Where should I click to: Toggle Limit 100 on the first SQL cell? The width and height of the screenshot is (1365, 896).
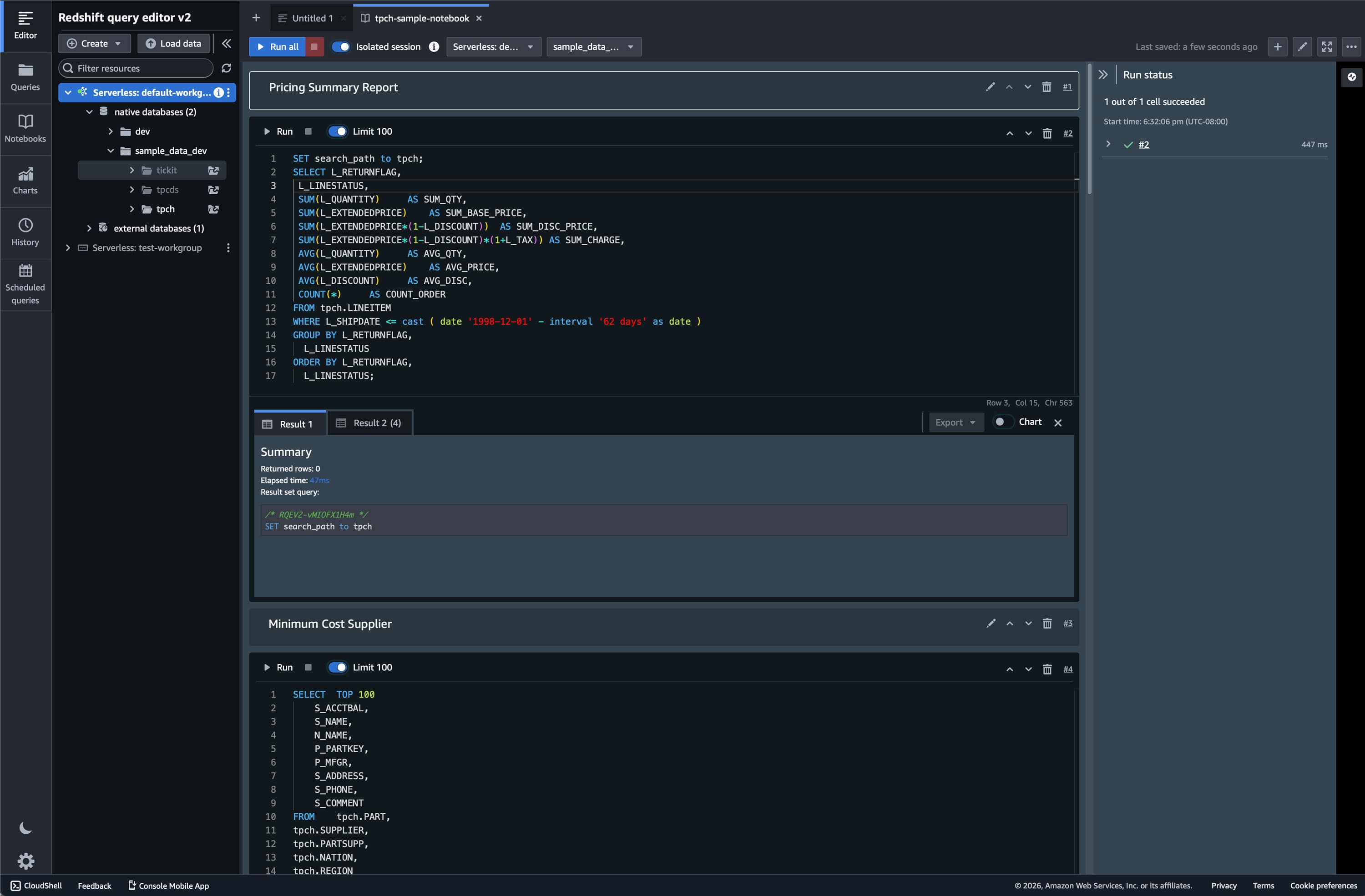[338, 131]
